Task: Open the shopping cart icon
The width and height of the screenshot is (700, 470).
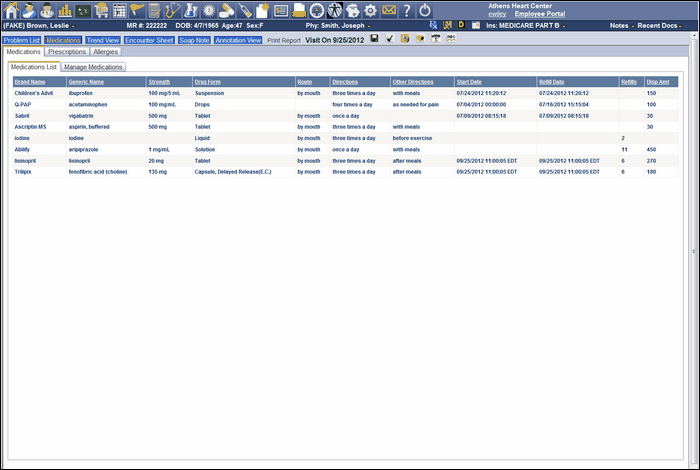Action: pyautogui.click(x=101, y=10)
